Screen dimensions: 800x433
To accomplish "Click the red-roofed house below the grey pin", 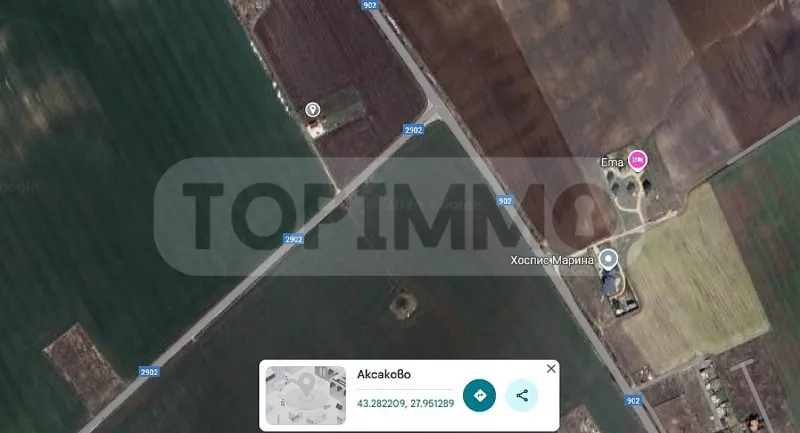I will click(315, 126).
